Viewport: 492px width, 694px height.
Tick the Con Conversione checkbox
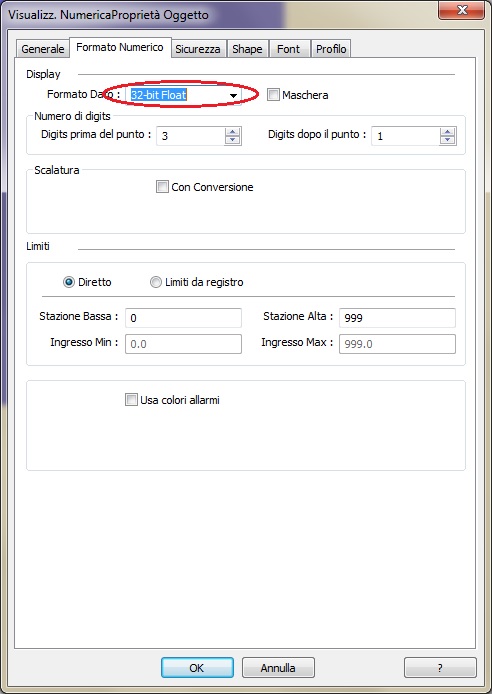[x=162, y=187]
